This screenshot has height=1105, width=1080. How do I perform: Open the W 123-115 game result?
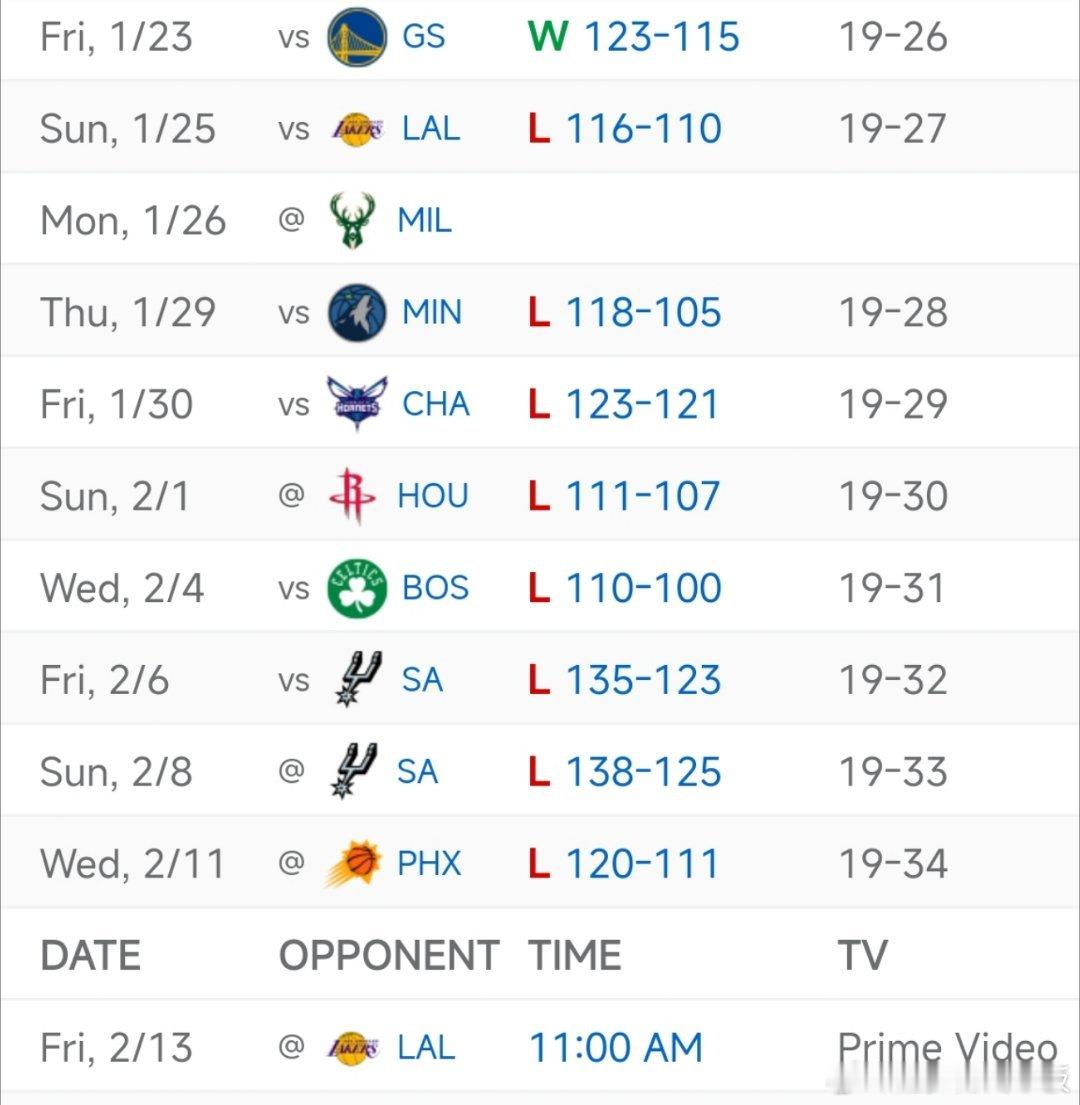(633, 37)
